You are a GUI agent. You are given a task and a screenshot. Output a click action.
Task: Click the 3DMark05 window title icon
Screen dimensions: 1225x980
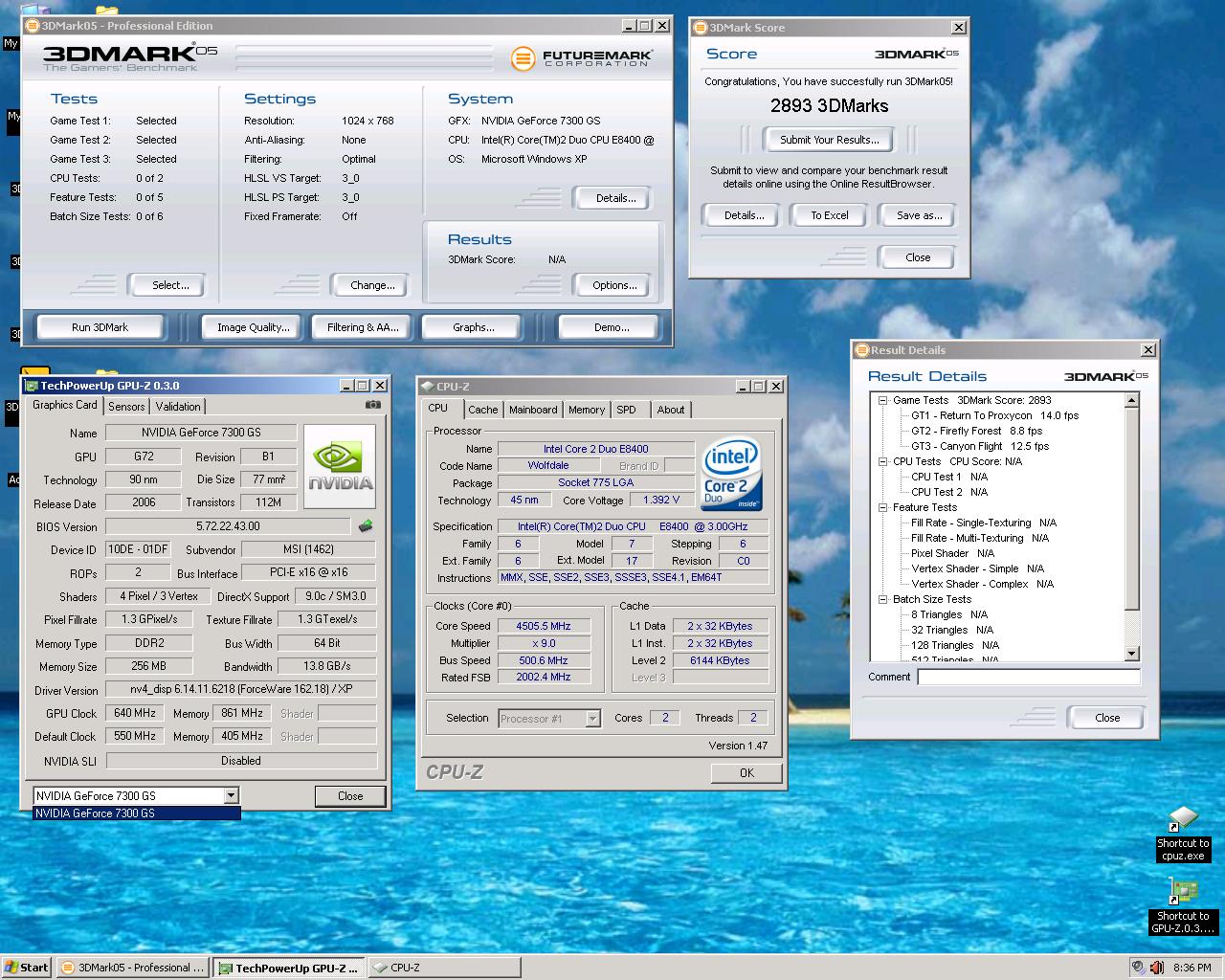[x=33, y=26]
